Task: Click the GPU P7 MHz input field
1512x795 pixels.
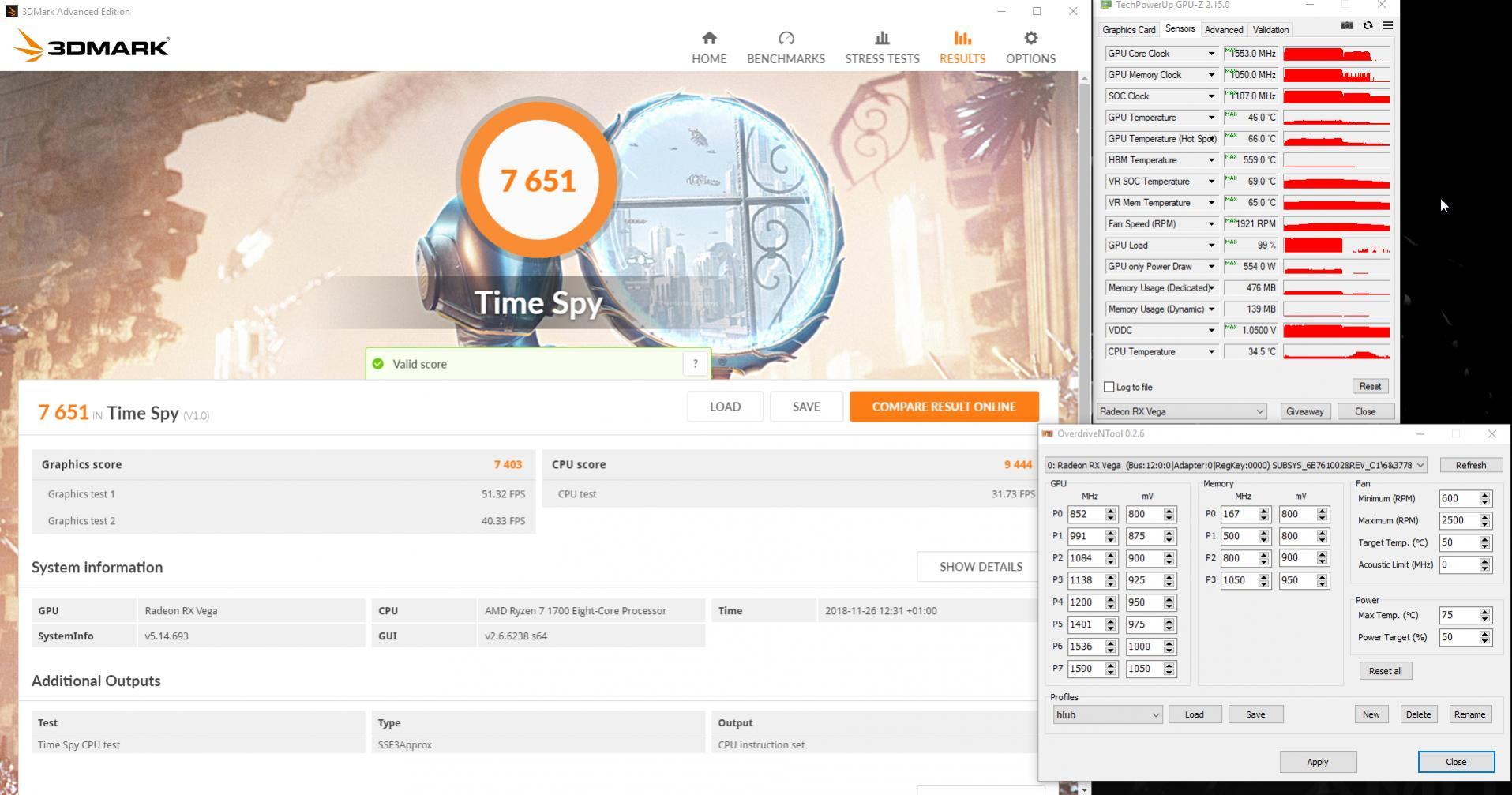Action: point(1086,669)
